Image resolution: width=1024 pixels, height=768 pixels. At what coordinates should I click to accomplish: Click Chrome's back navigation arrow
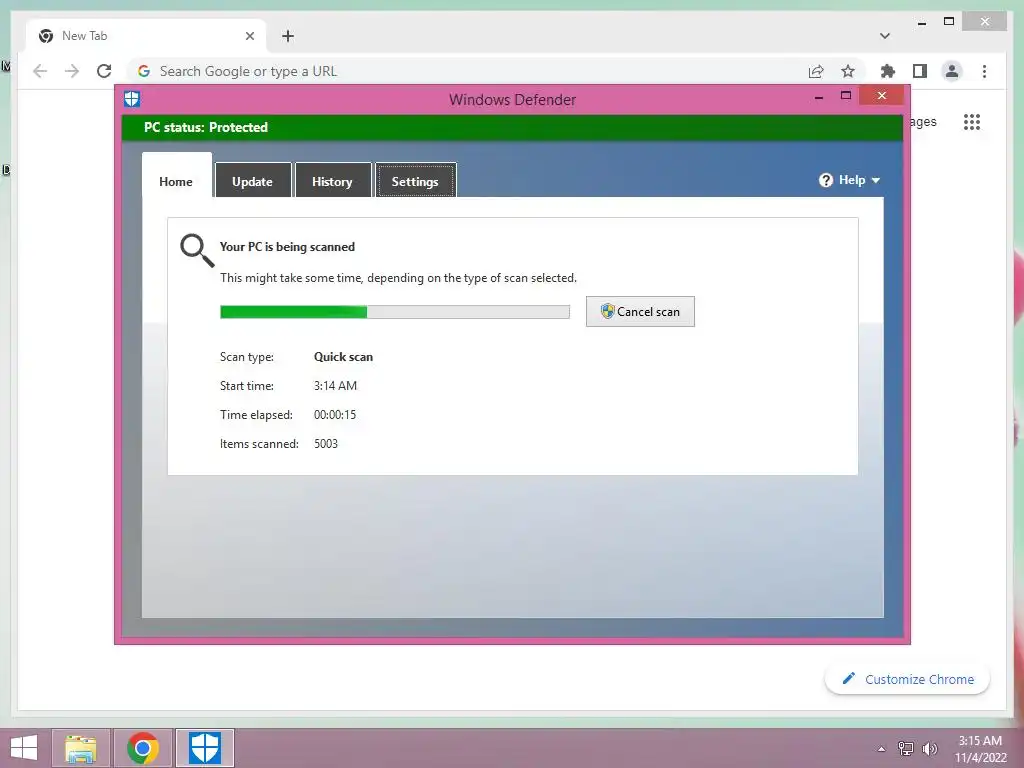tap(40, 71)
